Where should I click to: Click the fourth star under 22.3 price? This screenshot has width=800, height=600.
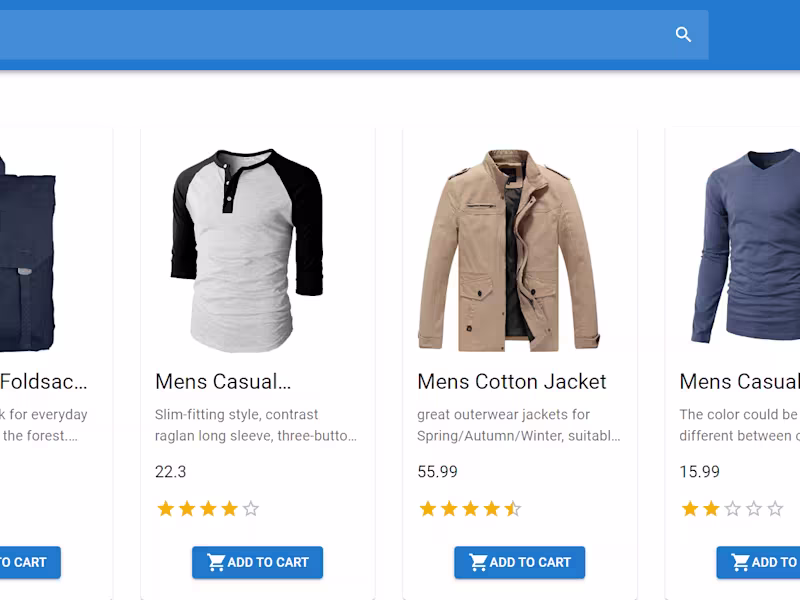[230, 509]
